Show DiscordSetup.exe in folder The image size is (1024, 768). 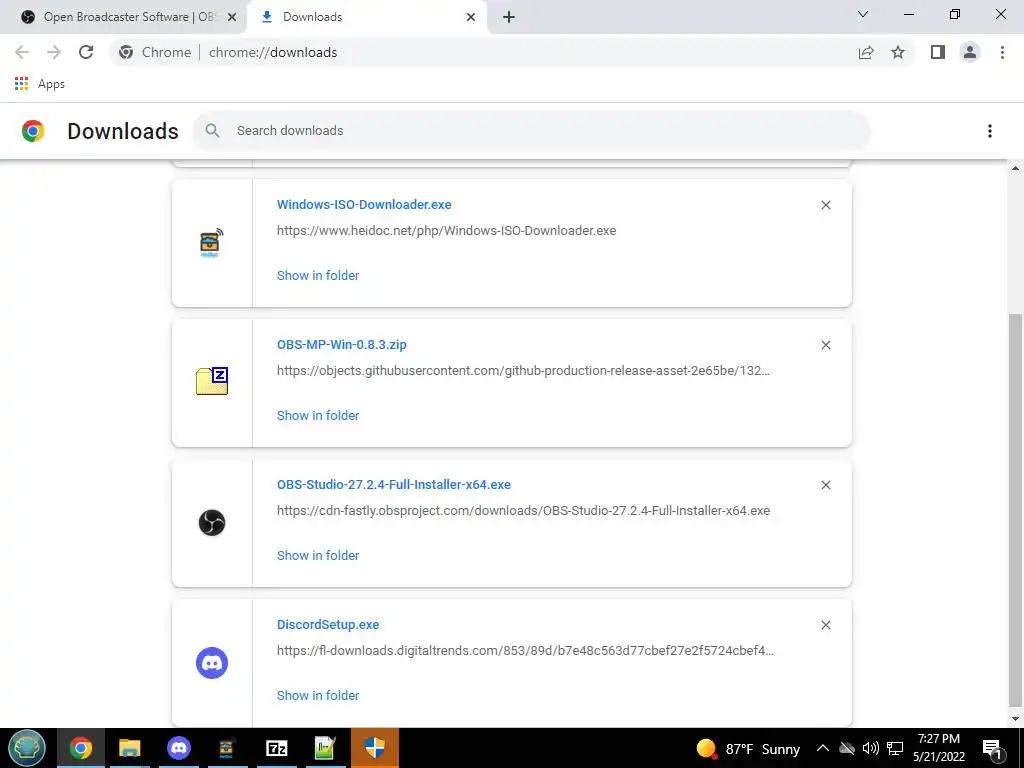click(x=318, y=696)
